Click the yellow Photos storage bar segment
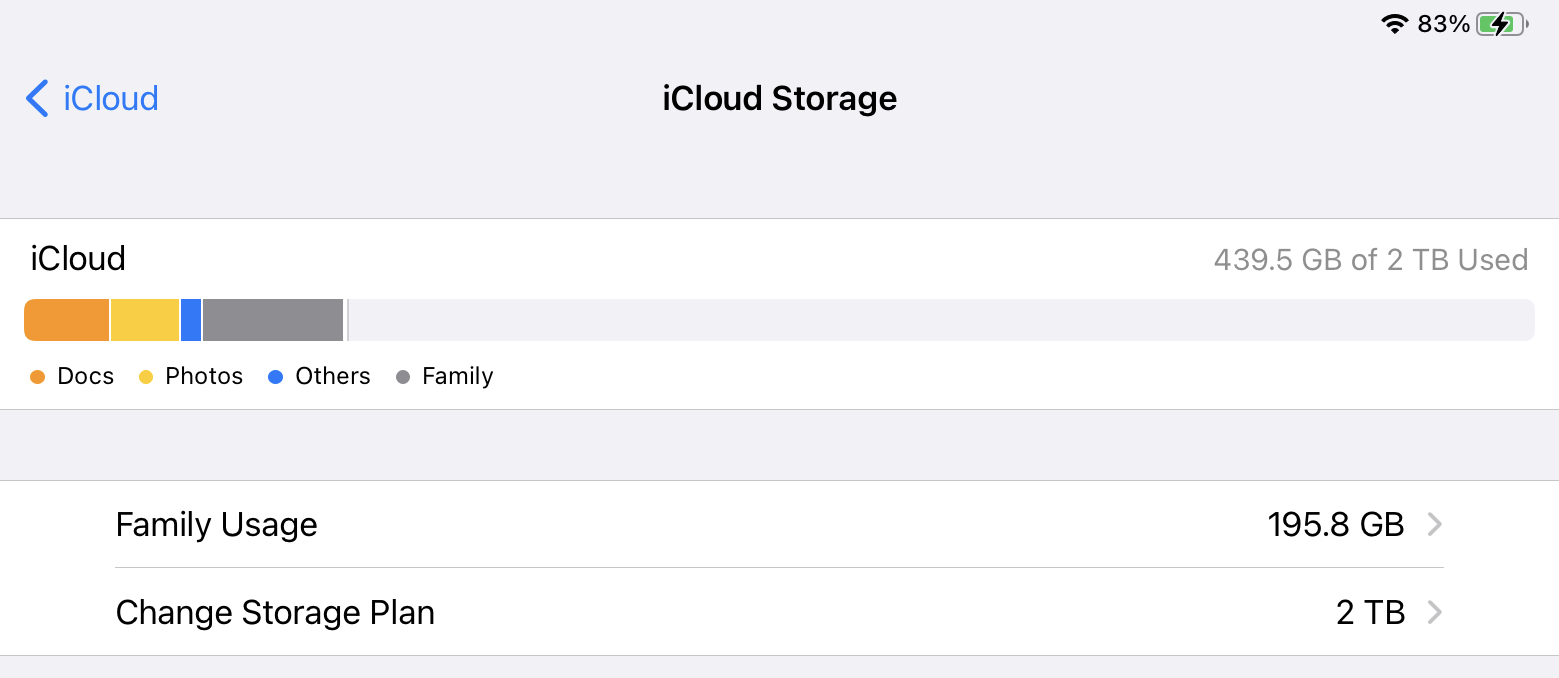The width and height of the screenshot is (1559, 678). tap(145, 320)
